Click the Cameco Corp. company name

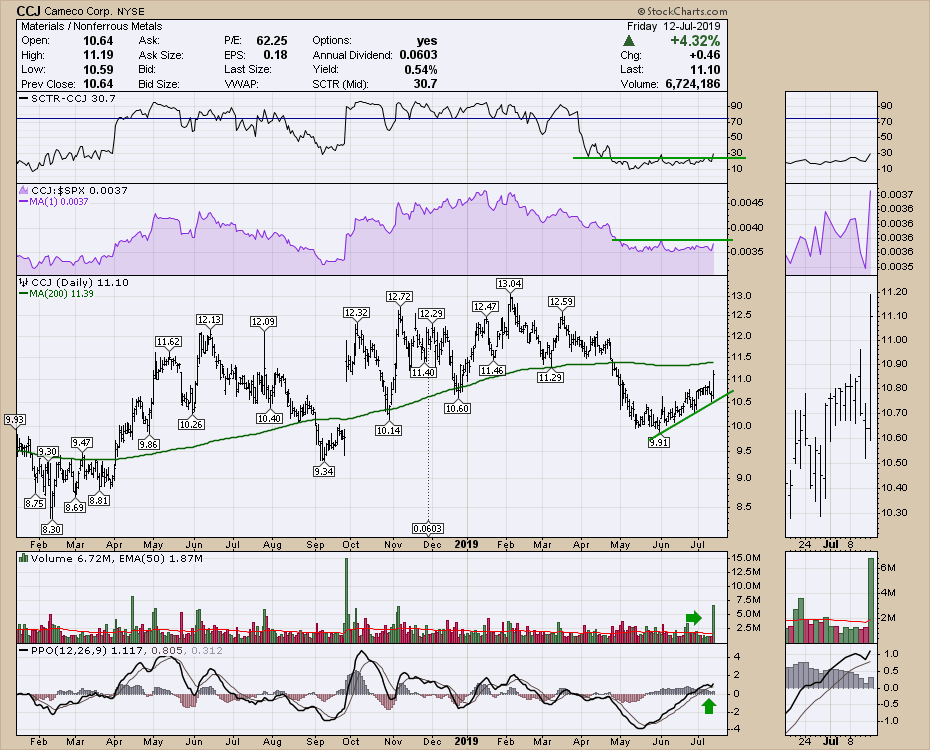pos(77,11)
